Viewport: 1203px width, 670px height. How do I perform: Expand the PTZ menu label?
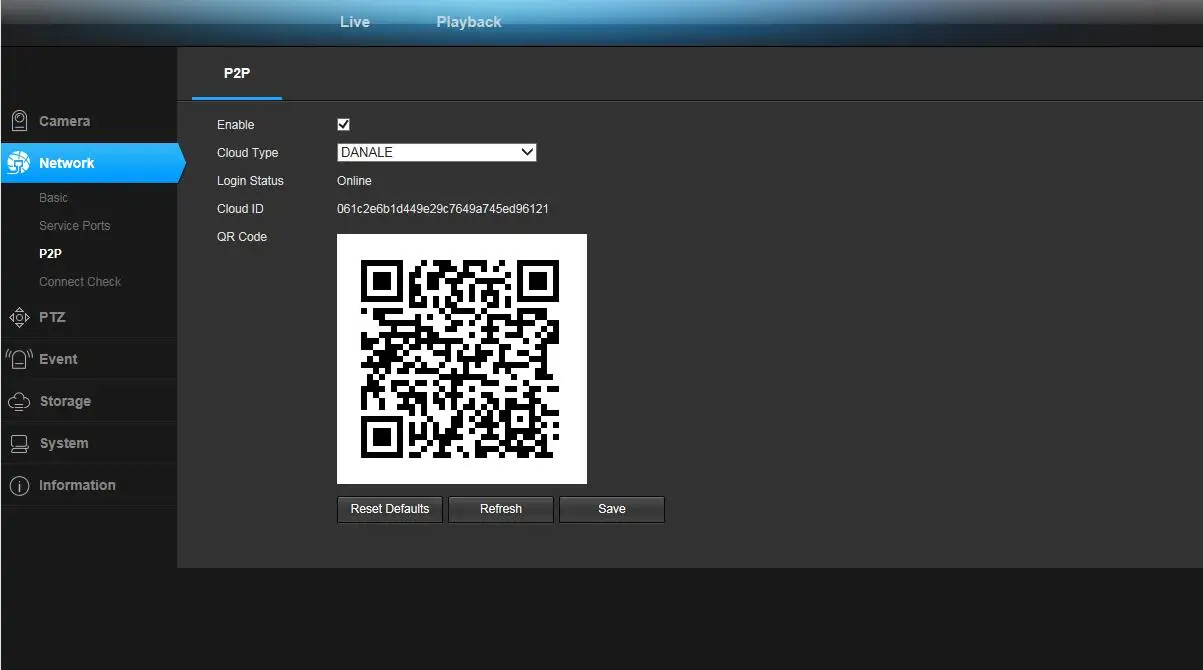pos(52,317)
